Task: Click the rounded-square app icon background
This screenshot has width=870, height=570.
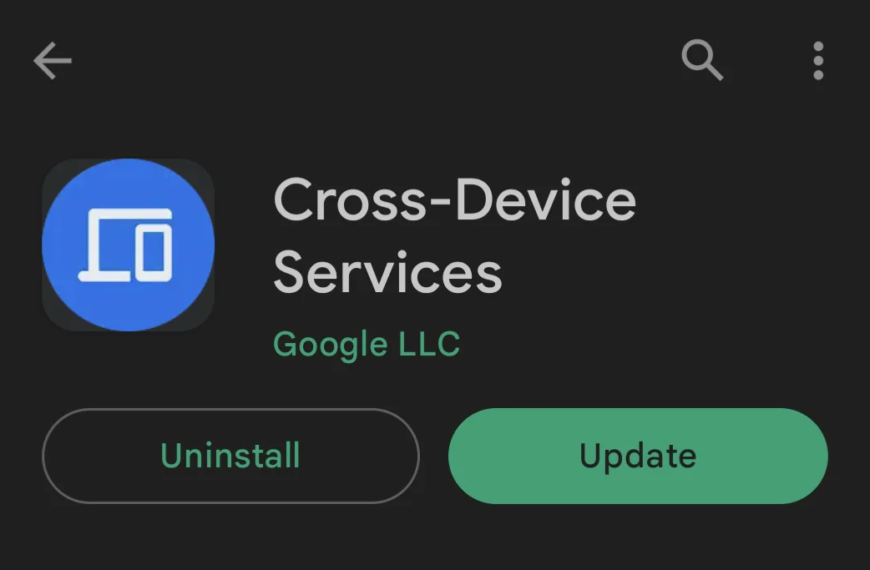Action: [128, 245]
